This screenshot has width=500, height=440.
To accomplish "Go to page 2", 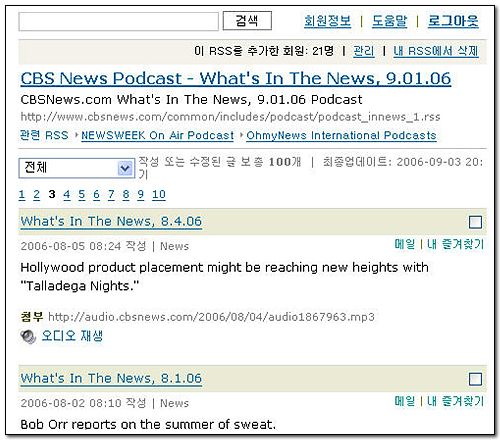I will pos(37,194).
